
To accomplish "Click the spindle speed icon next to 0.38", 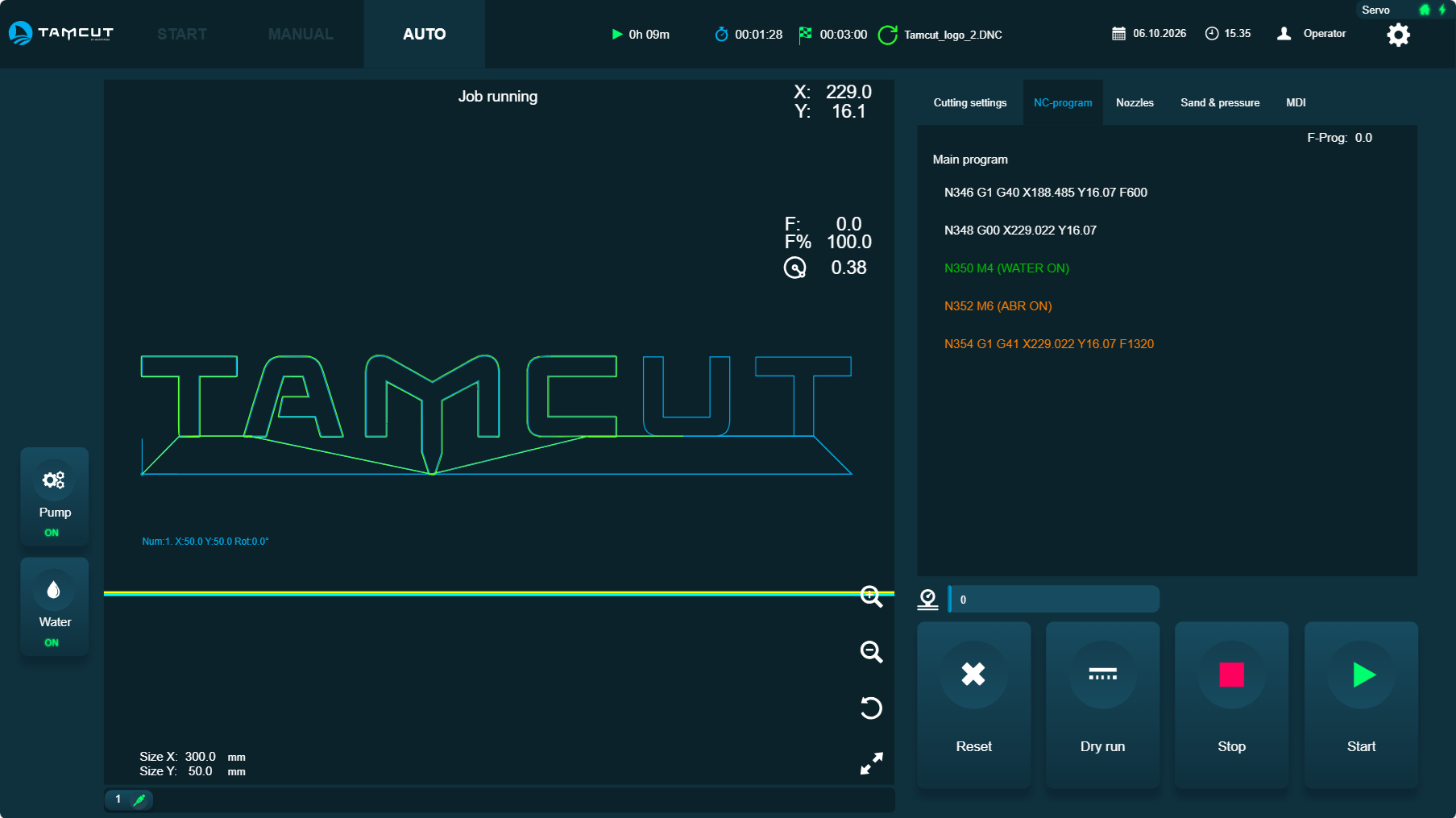I will tap(794, 268).
